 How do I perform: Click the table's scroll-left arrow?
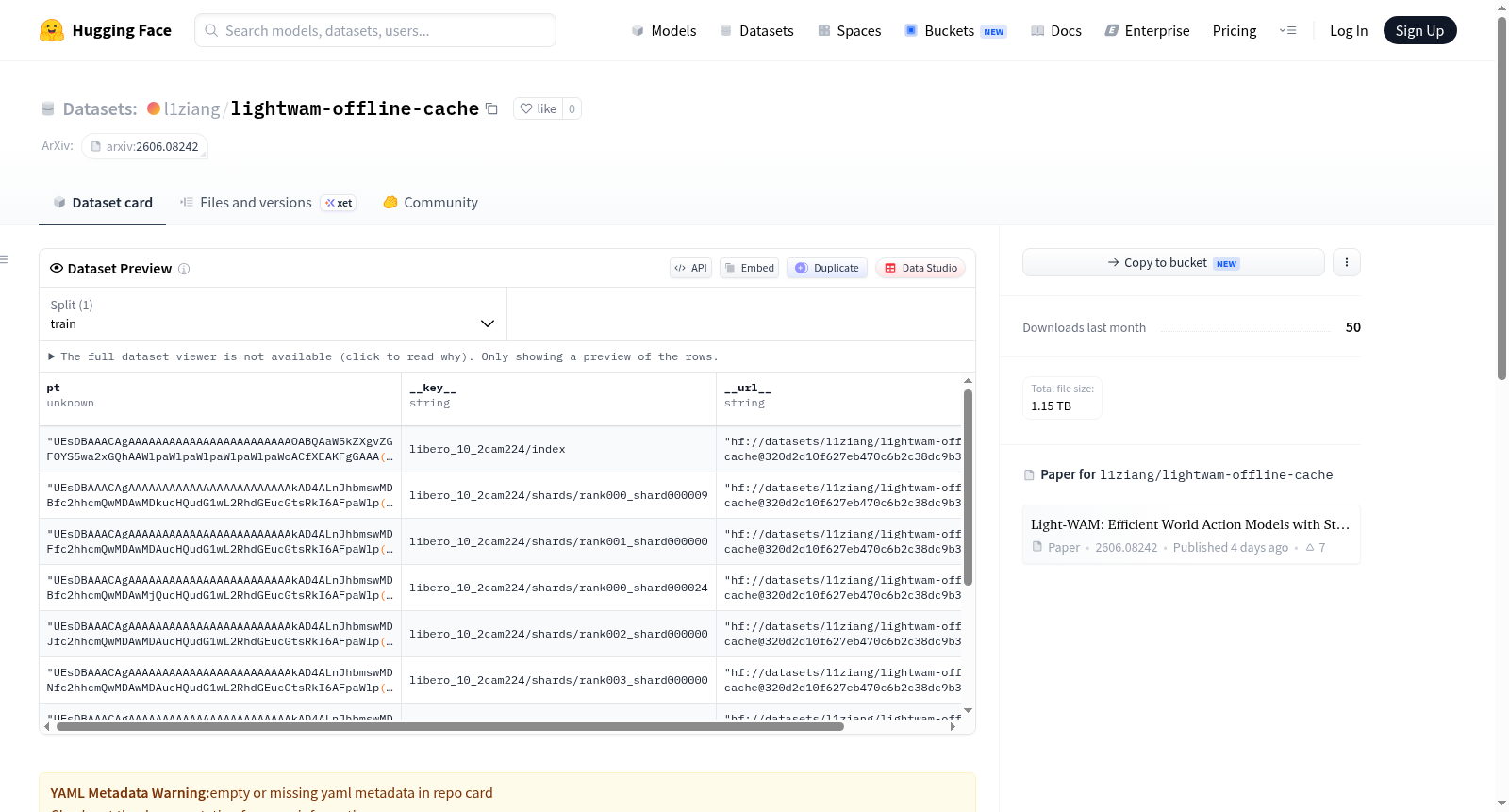(x=47, y=726)
